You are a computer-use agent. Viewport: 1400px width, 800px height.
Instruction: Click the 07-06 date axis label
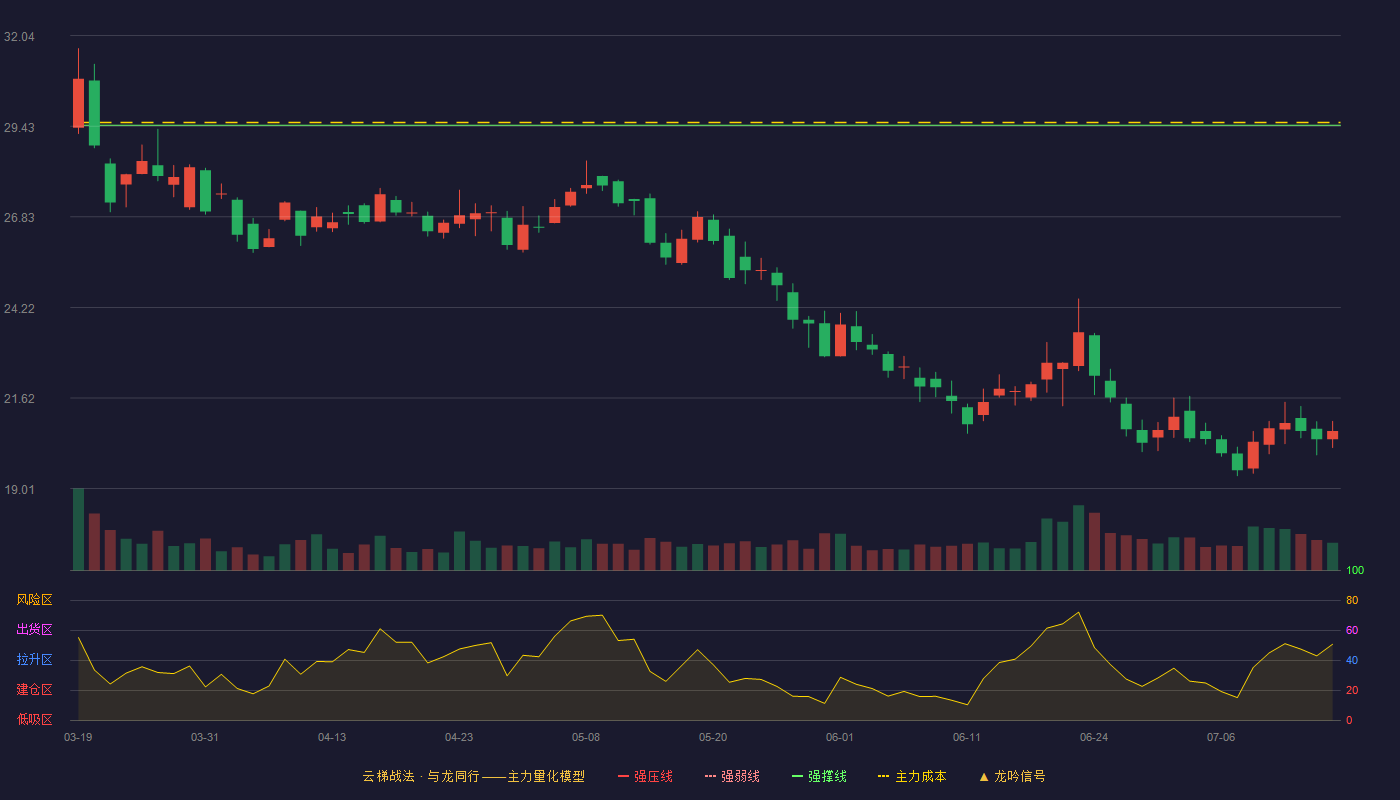1221,737
